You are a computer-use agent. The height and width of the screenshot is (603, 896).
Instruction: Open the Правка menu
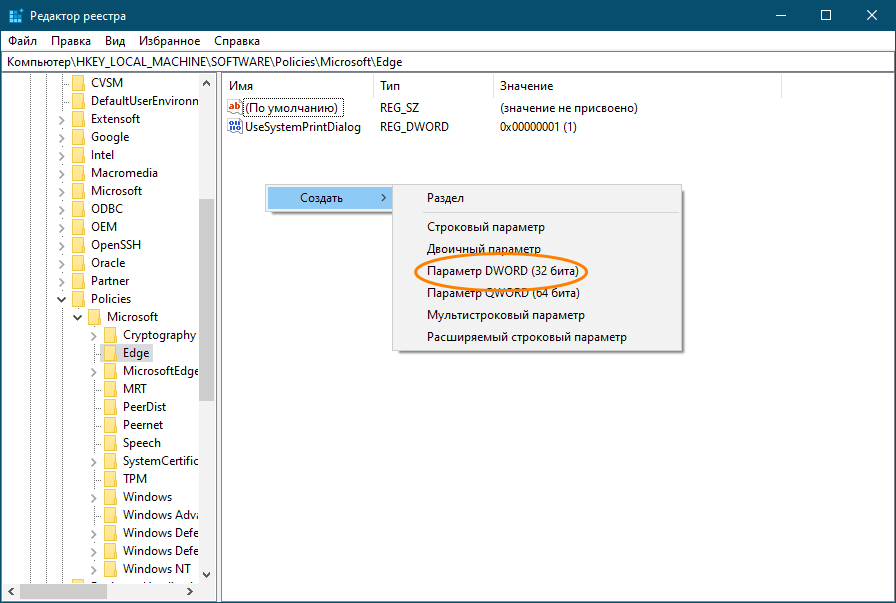[71, 41]
